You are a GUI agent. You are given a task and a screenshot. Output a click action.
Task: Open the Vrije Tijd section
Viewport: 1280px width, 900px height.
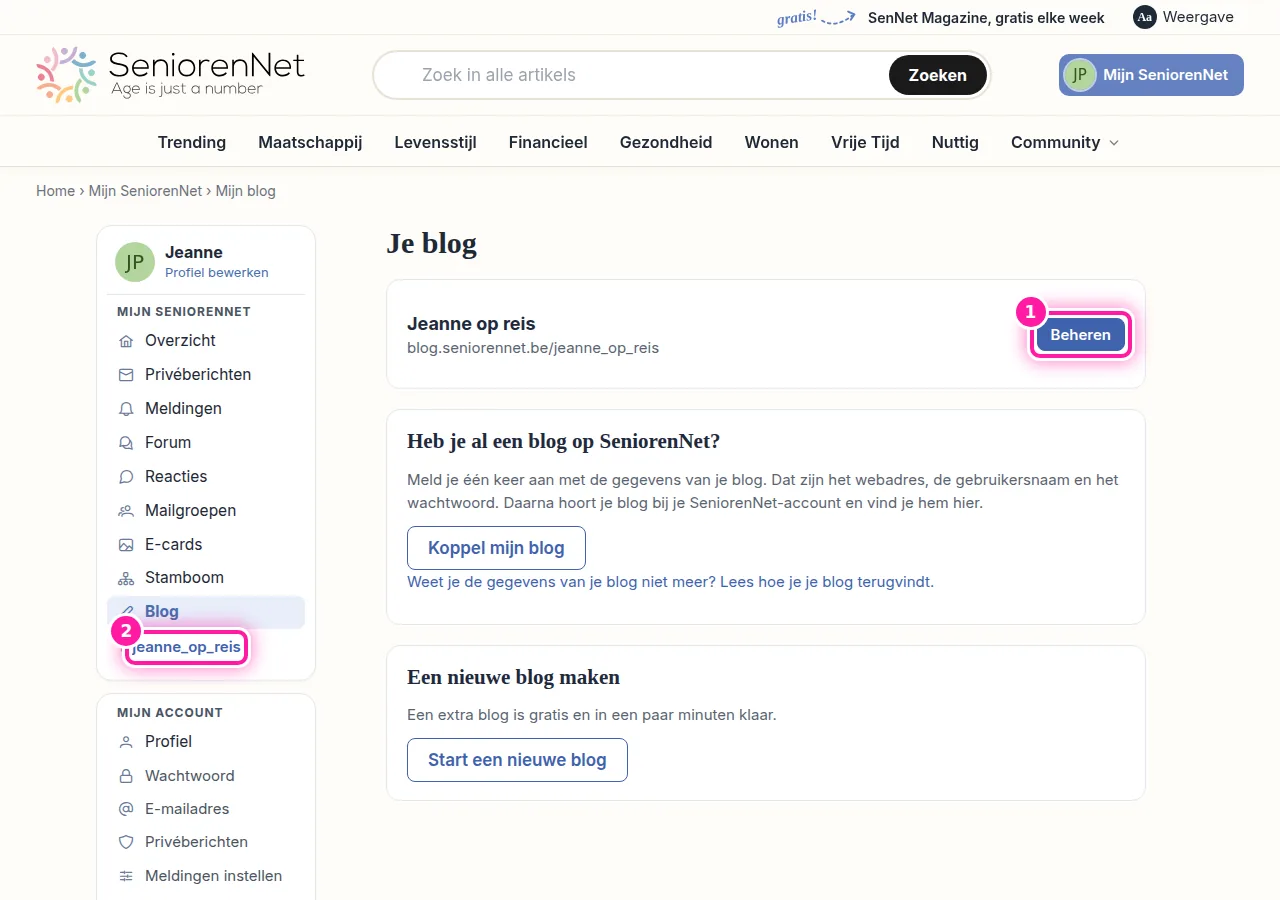pyautogui.click(x=865, y=142)
